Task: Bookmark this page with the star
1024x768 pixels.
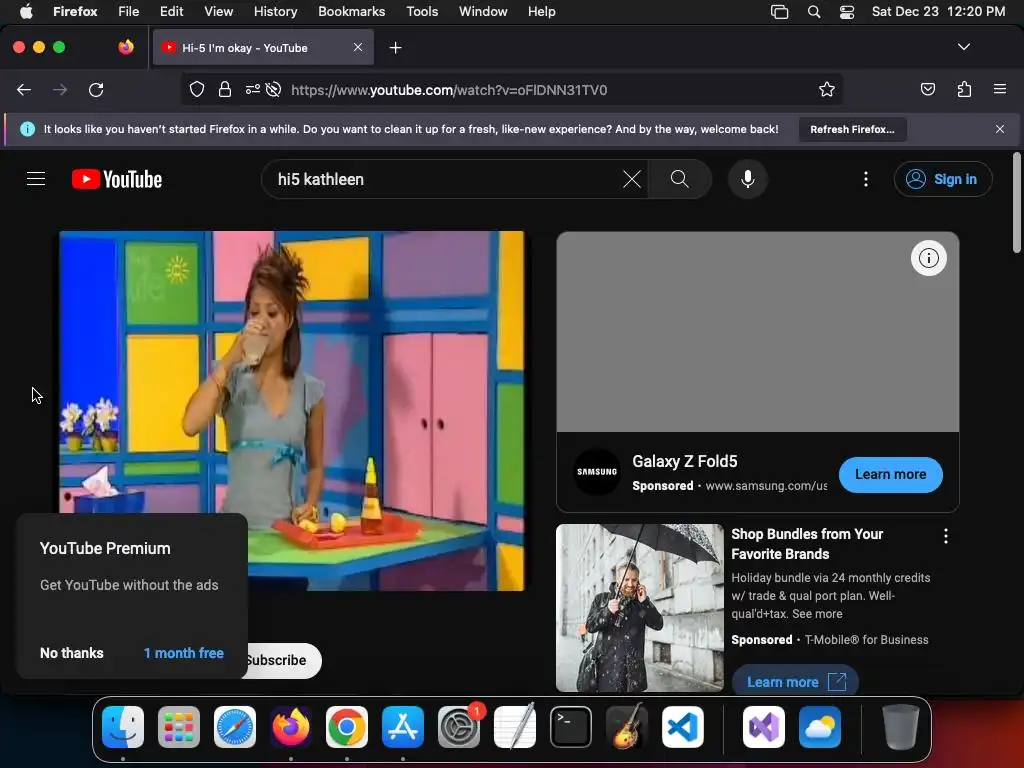Action: (827, 89)
